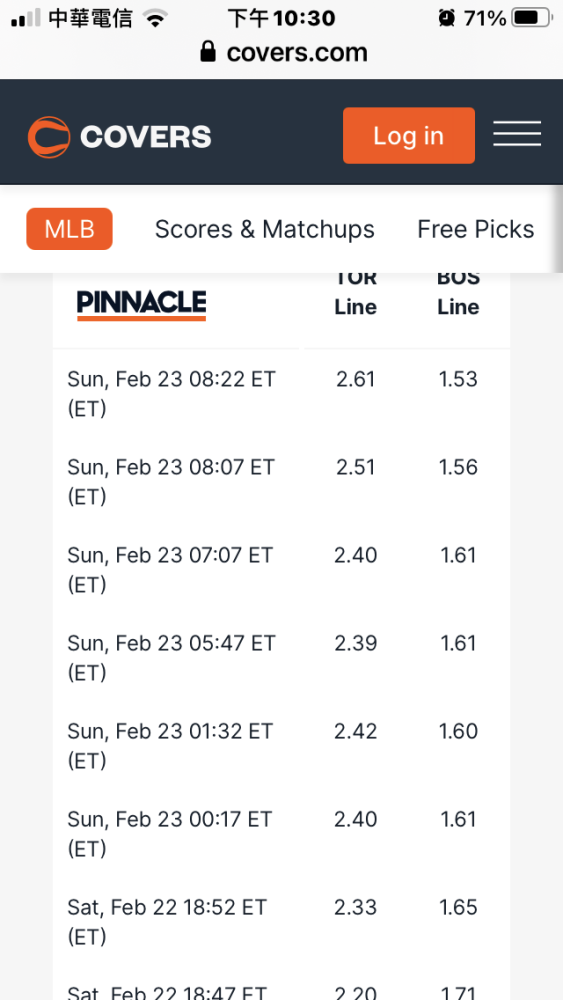The image size is (563, 1000).
Task: Click BOS line value 1.65
Action: tap(458, 907)
